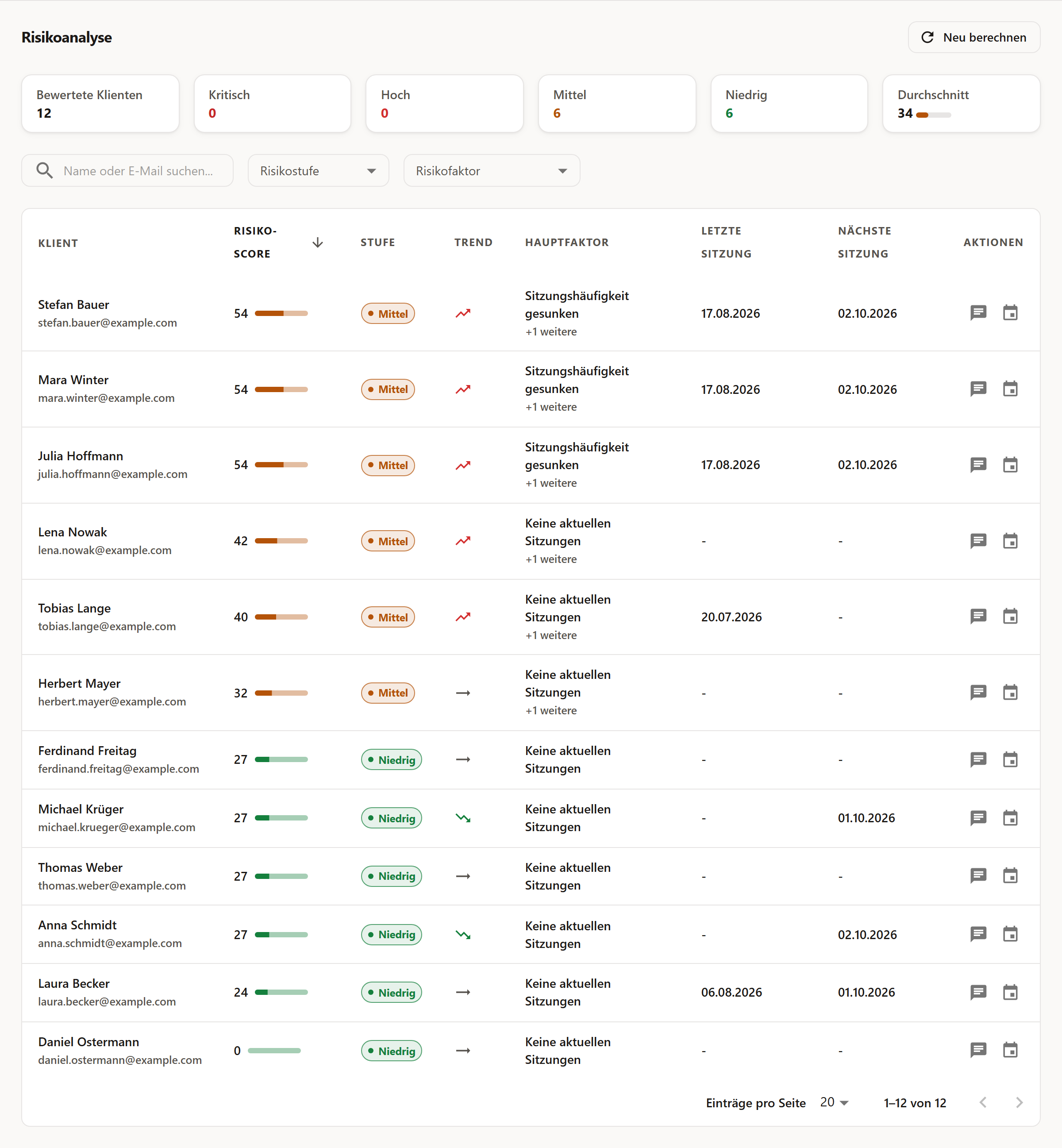
Task: Open message icon for Daniel Ostermann
Action: coord(978,1050)
